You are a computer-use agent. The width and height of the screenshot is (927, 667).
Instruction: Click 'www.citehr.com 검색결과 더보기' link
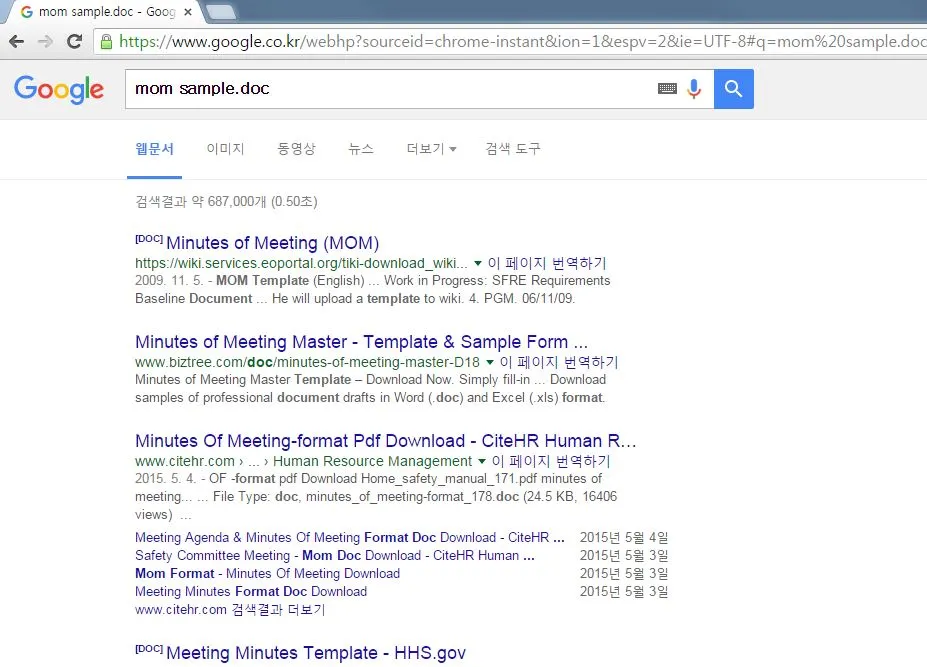coord(230,610)
